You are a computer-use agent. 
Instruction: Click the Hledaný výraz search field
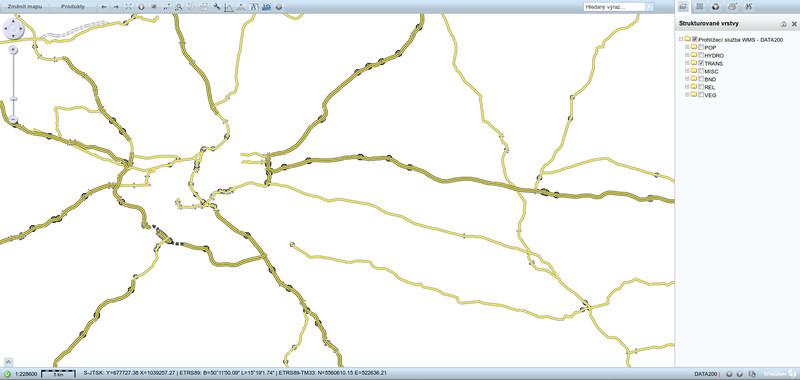coord(615,7)
